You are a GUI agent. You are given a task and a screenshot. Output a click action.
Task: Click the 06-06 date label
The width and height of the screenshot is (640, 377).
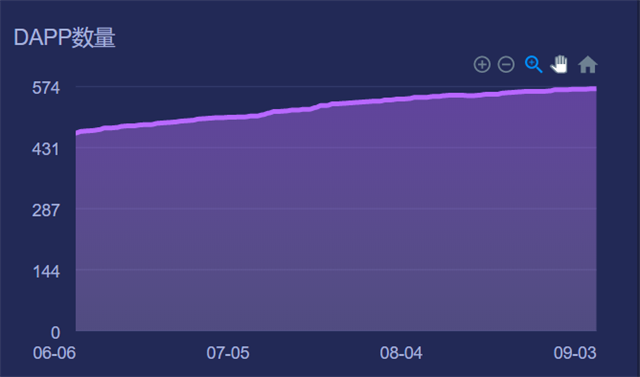click(x=54, y=353)
